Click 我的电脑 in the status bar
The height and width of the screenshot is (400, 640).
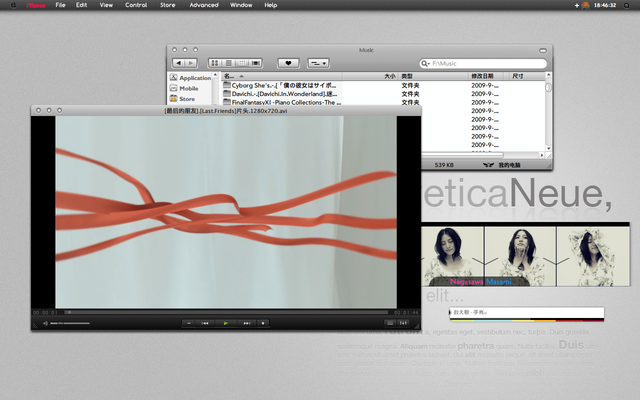509,165
